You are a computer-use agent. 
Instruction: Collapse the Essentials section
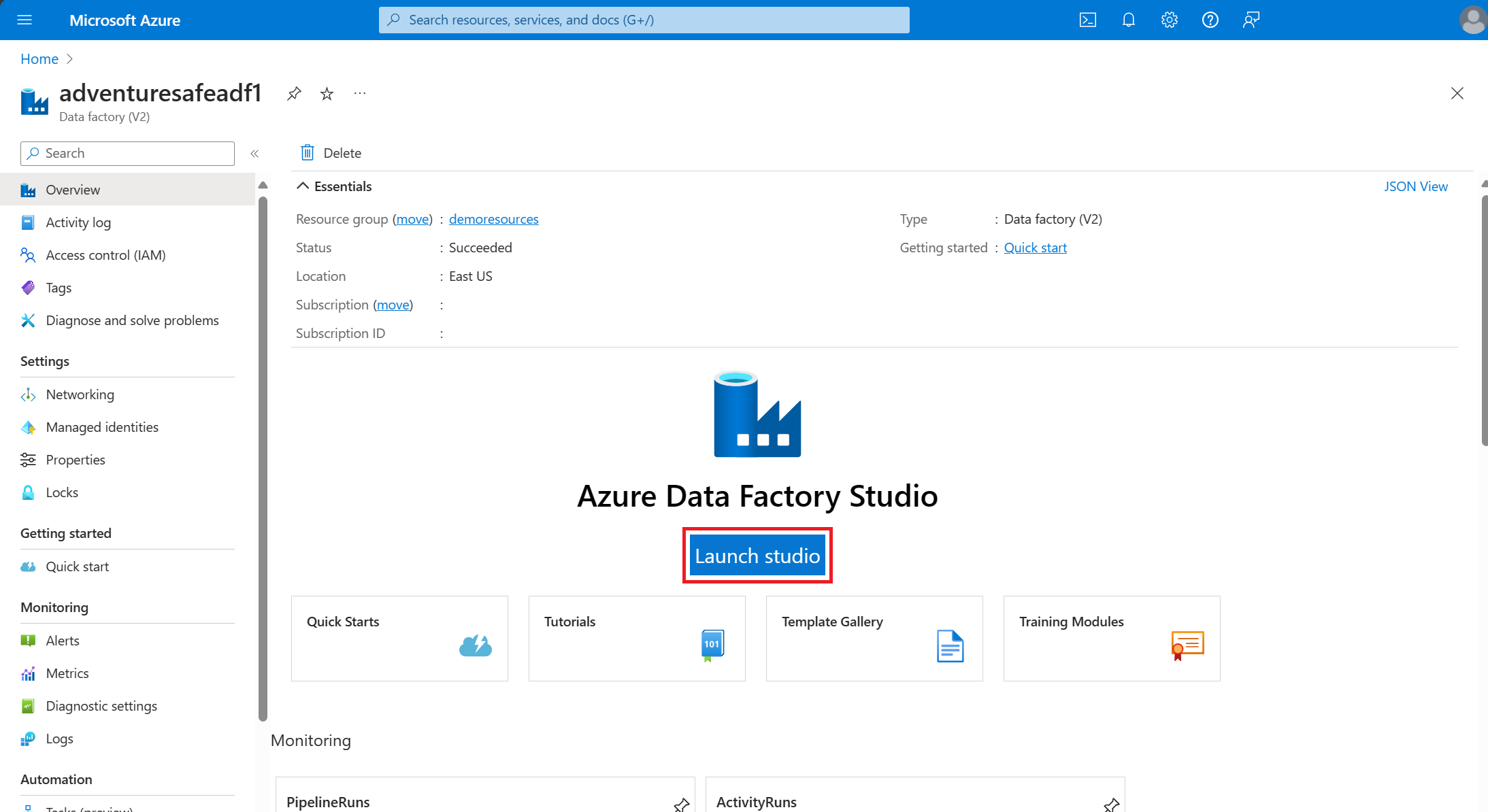[305, 186]
